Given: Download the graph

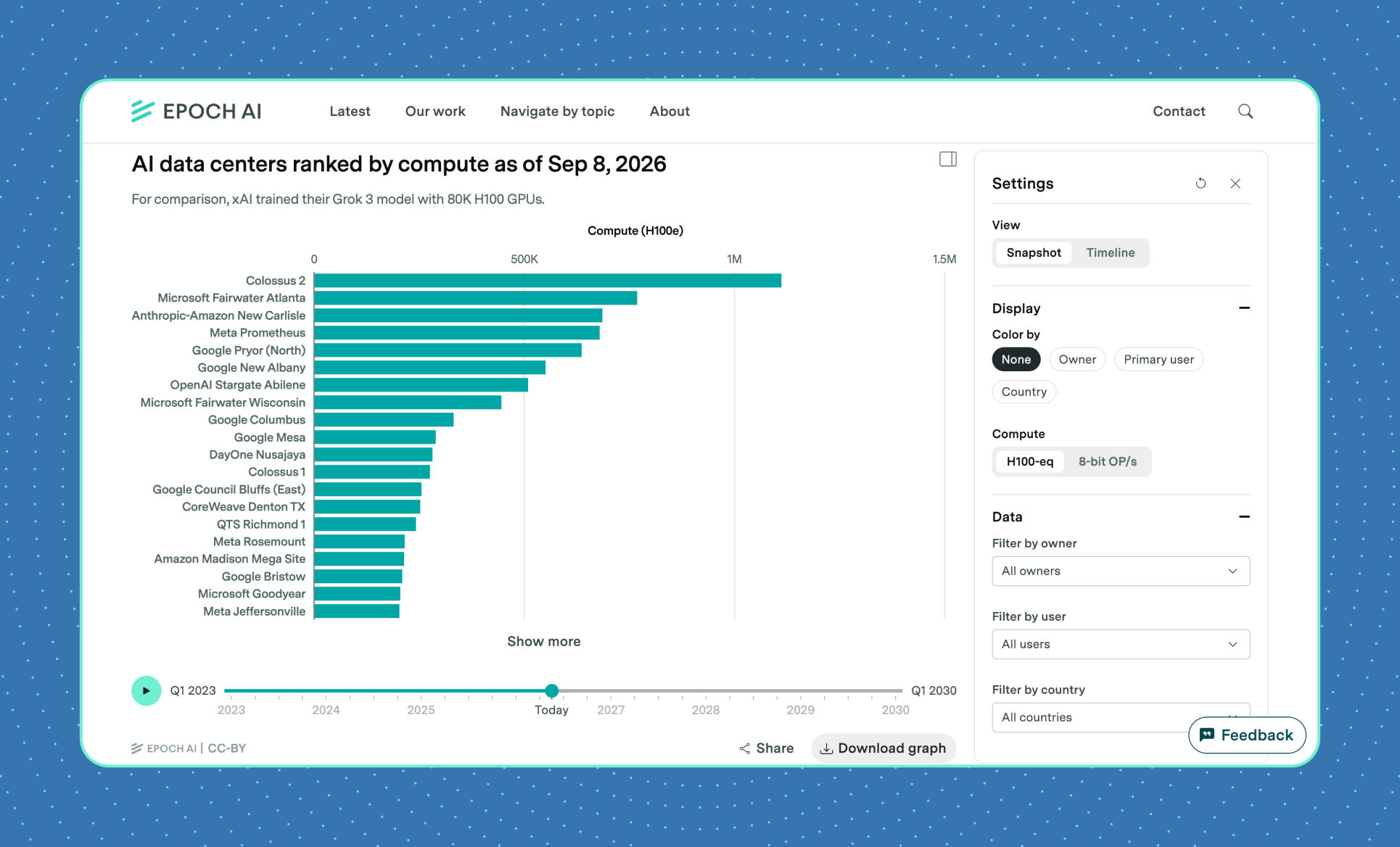Looking at the screenshot, I should coord(883,748).
